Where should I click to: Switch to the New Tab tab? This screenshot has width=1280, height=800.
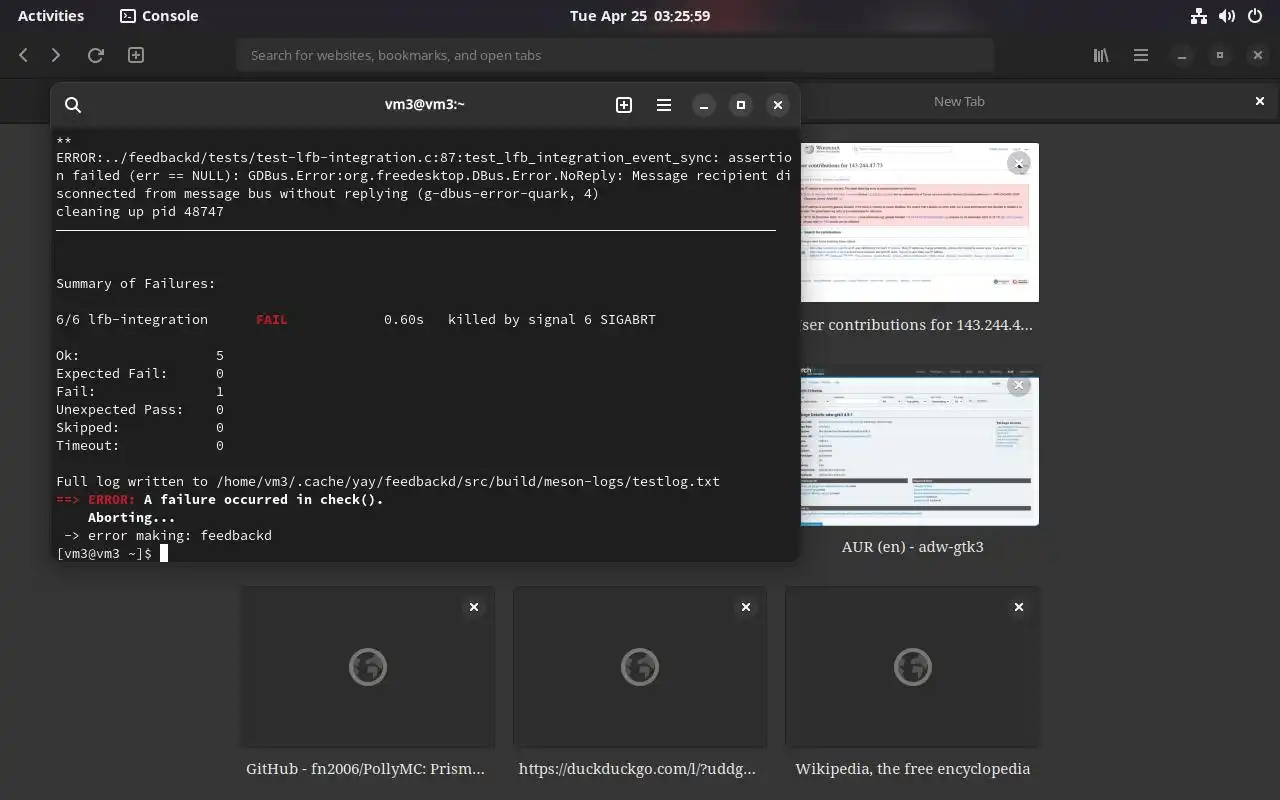point(959,101)
